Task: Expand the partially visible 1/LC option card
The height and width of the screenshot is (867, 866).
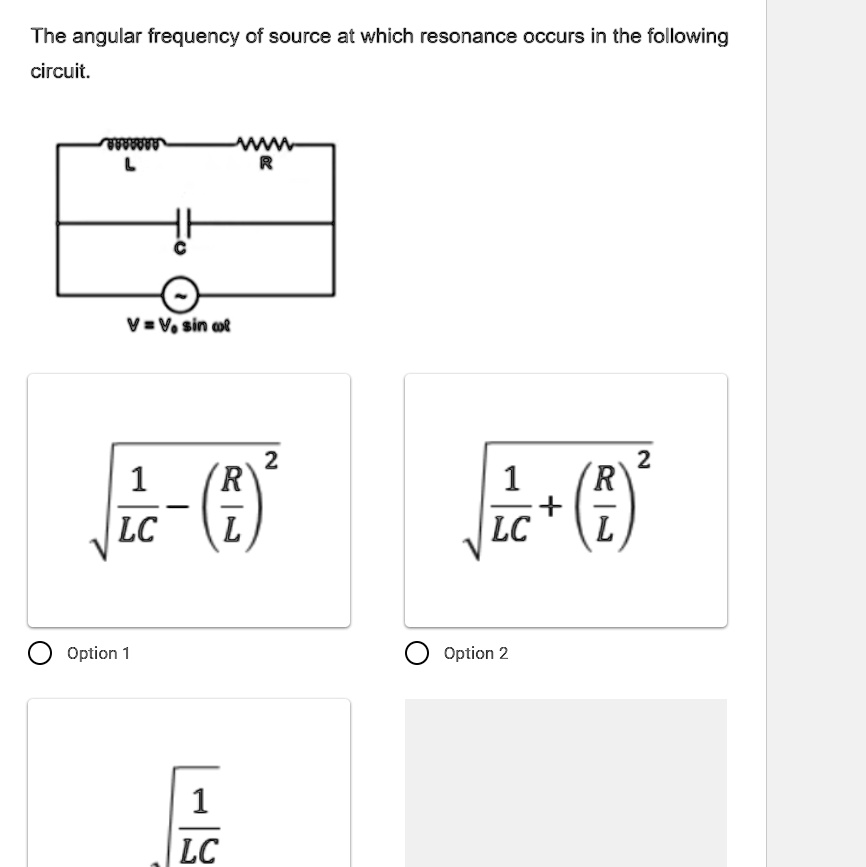Action: (x=188, y=790)
